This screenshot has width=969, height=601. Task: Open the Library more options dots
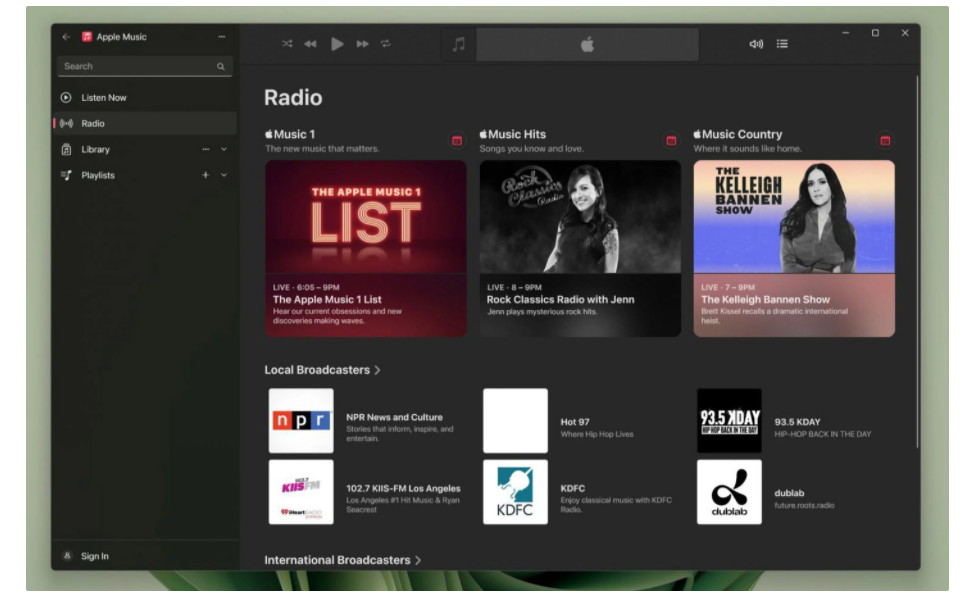click(206, 149)
